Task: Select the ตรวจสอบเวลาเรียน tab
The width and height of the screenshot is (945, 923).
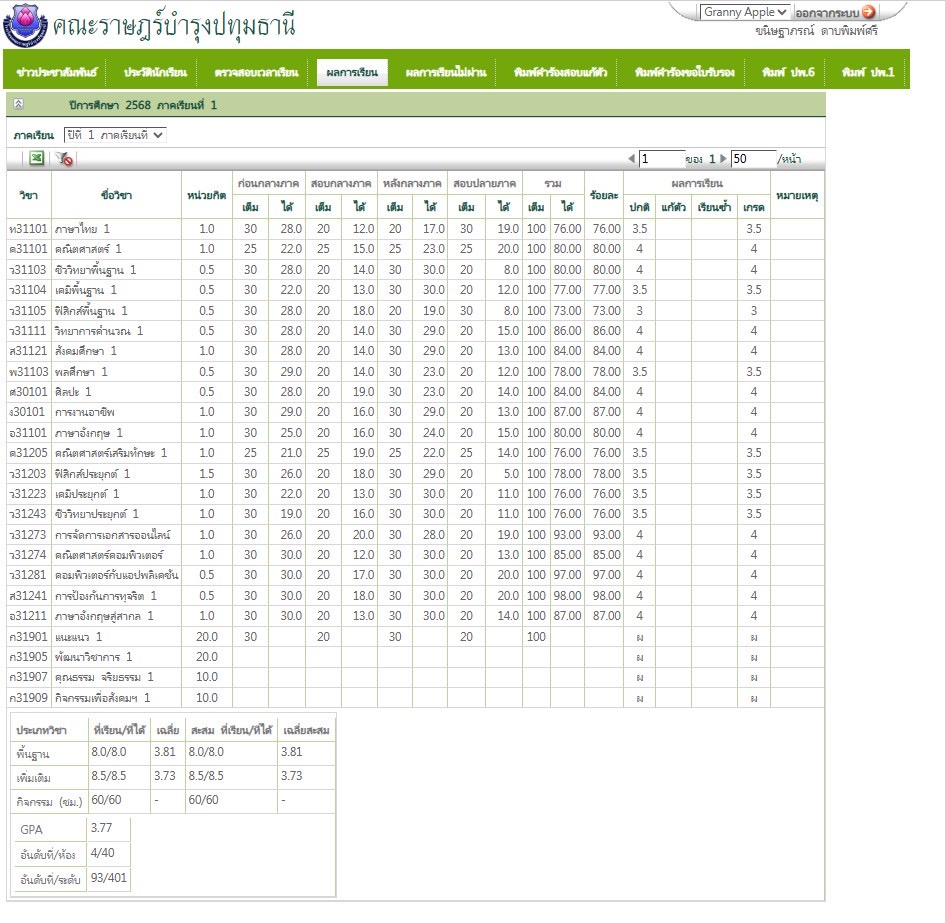Action: [256, 73]
